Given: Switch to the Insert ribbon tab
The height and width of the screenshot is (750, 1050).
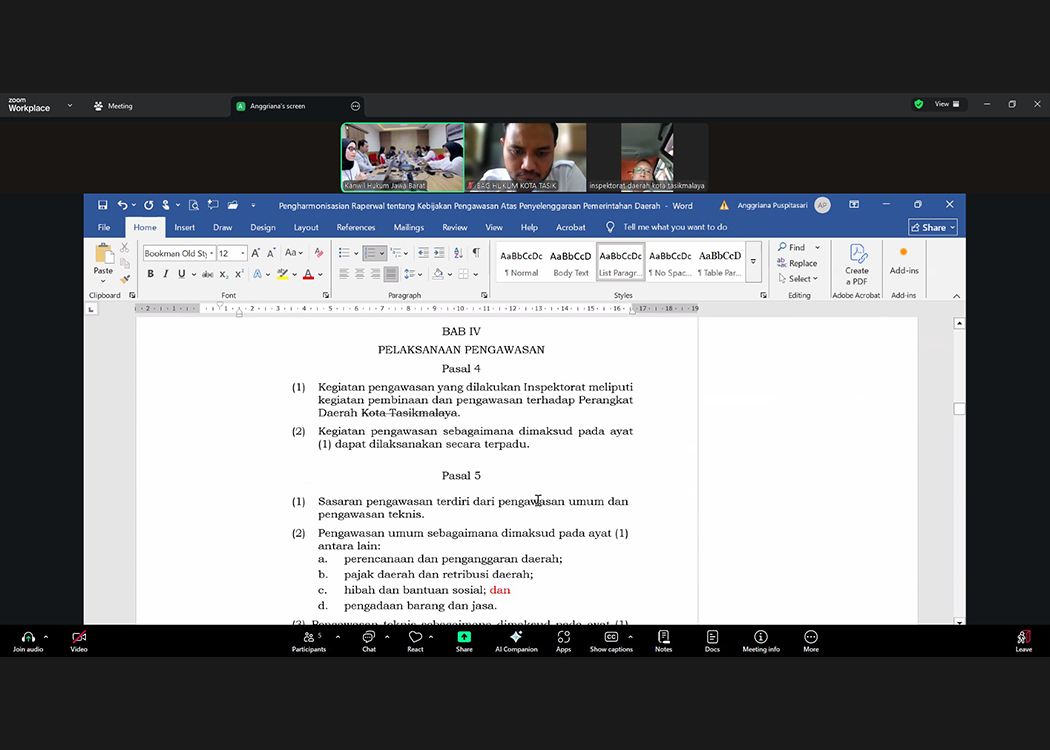Looking at the screenshot, I should [185, 227].
